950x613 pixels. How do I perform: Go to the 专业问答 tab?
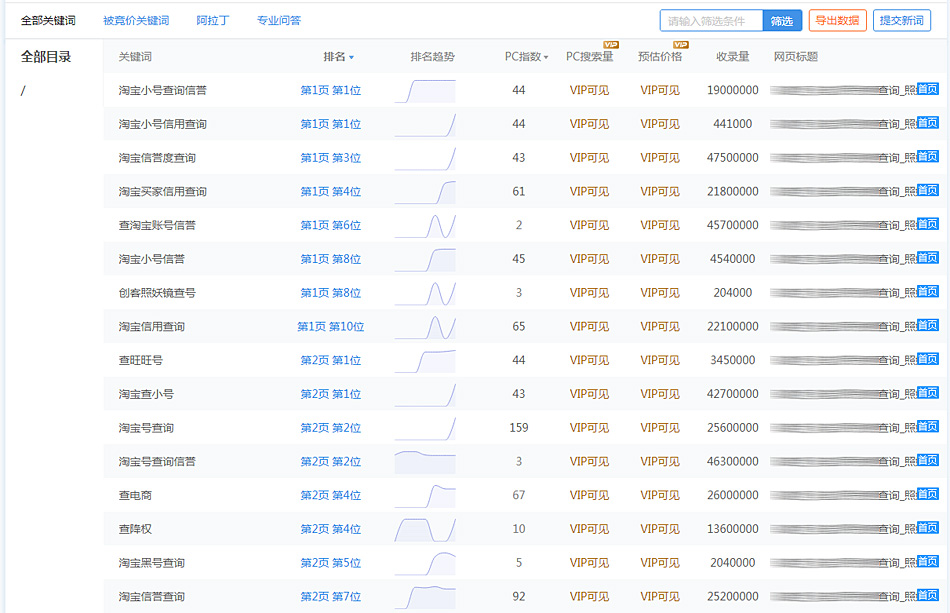[x=279, y=21]
